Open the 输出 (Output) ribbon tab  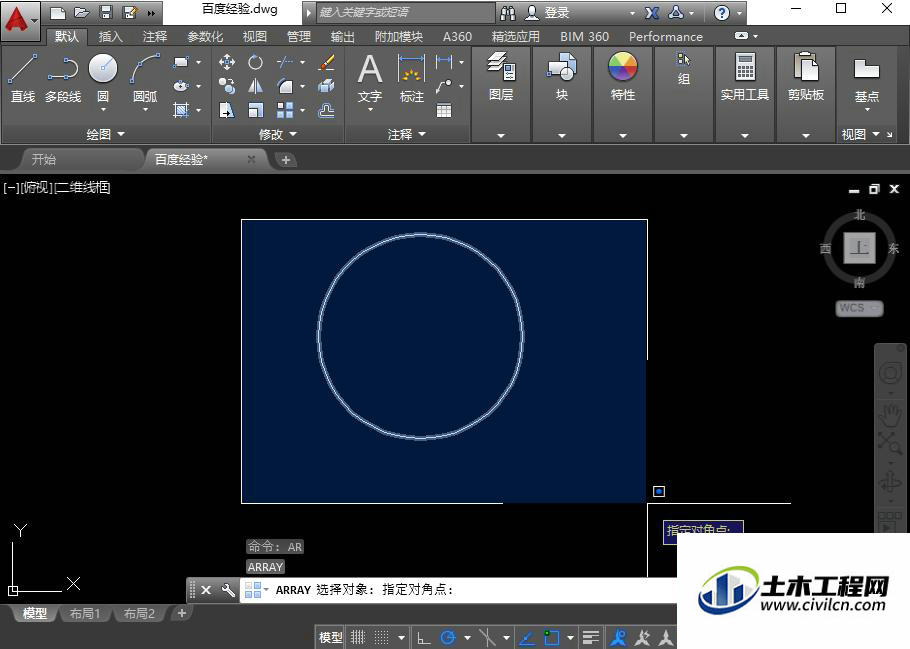(x=342, y=37)
